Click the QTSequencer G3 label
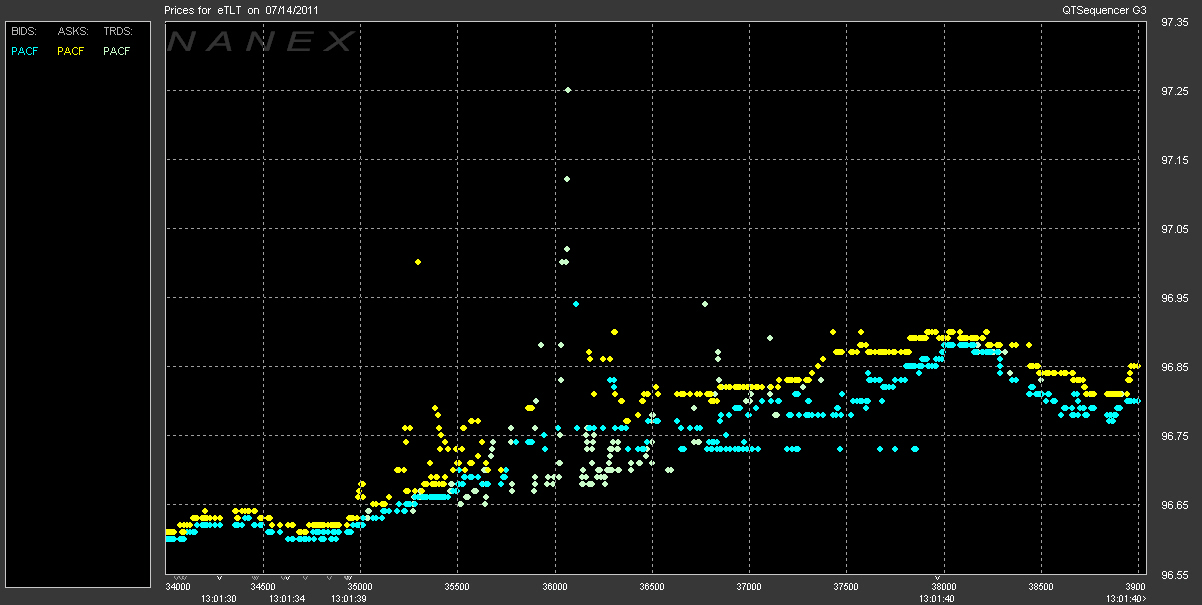 point(1106,10)
